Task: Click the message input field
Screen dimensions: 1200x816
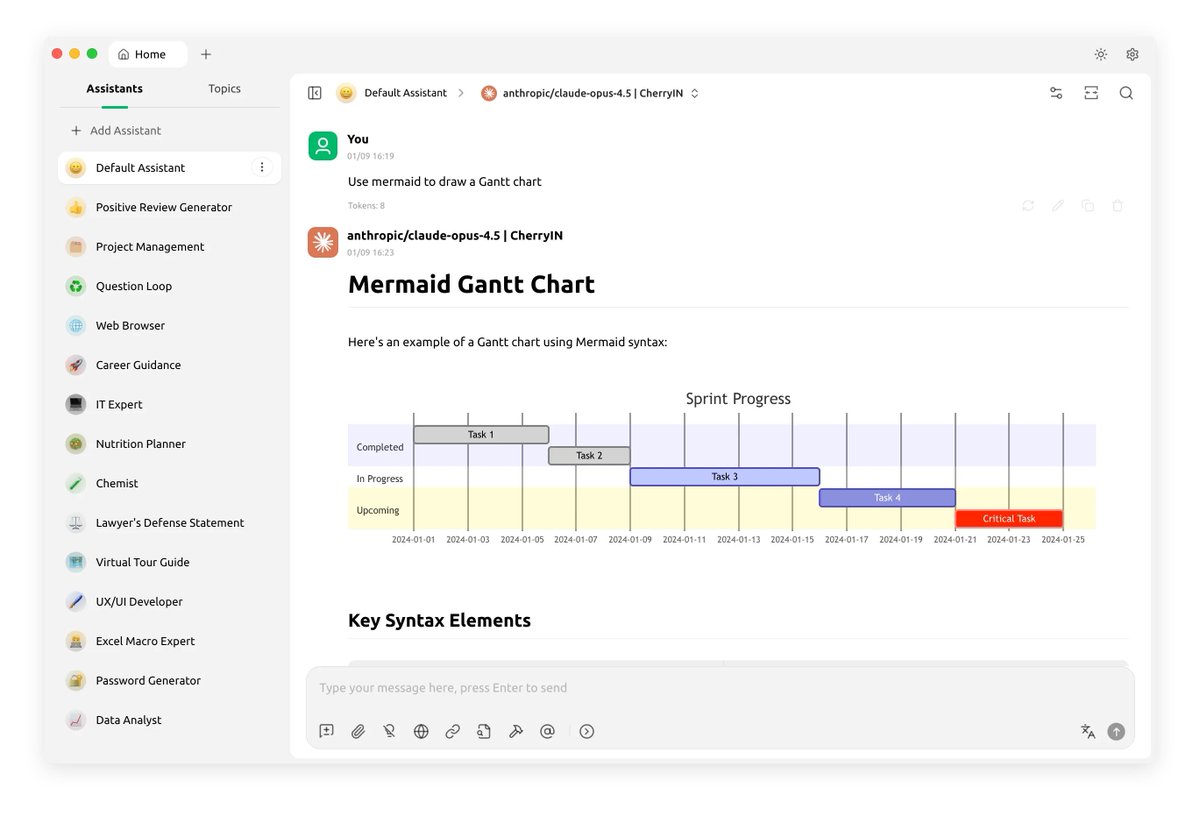Action: [x=720, y=688]
